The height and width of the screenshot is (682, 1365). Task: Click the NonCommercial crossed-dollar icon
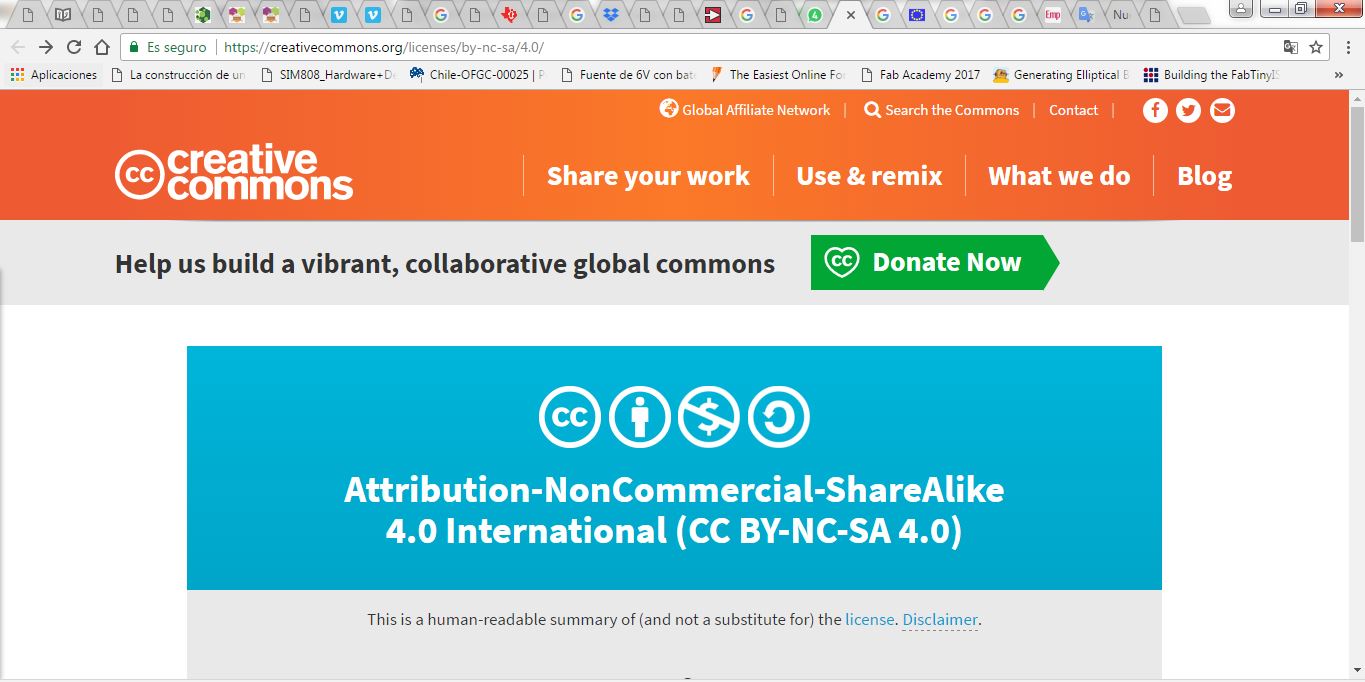point(709,417)
